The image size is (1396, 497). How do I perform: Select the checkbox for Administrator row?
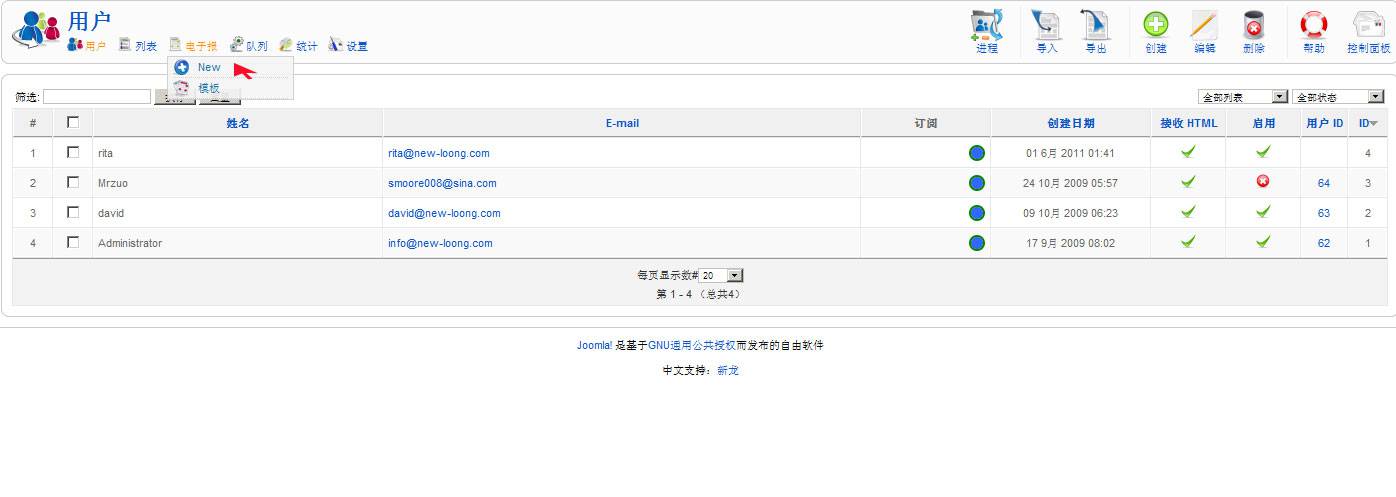click(x=72, y=243)
